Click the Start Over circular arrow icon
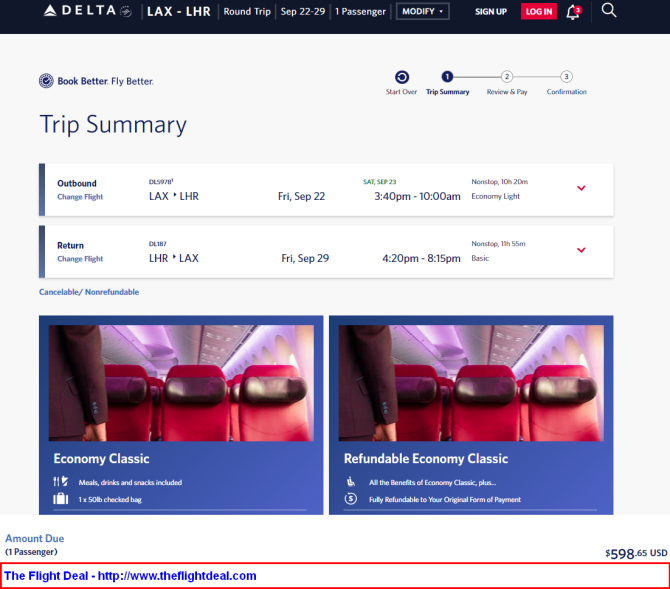The width and height of the screenshot is (670, 589). coord(402,77)
